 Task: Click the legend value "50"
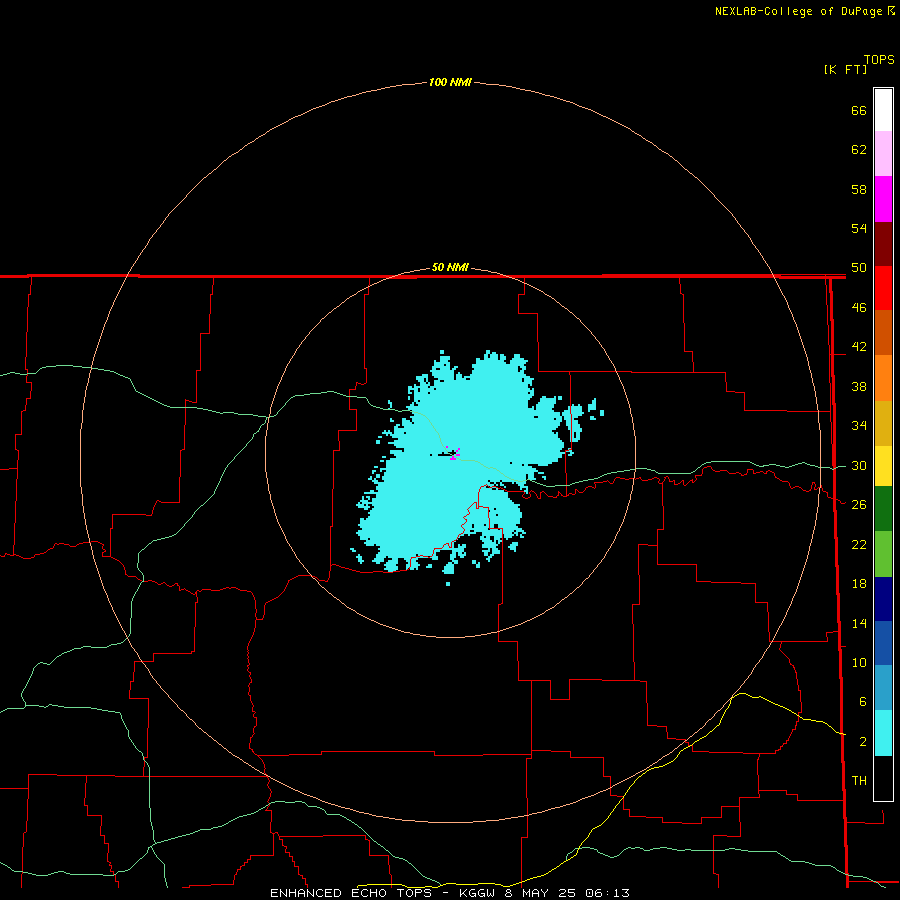point(859,267)
